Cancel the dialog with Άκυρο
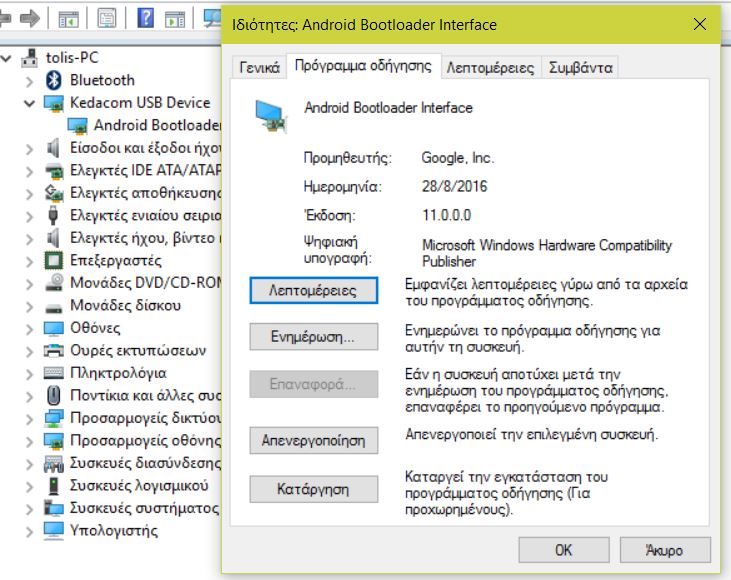This screenshot has width=731, height=580. point(665,550)
